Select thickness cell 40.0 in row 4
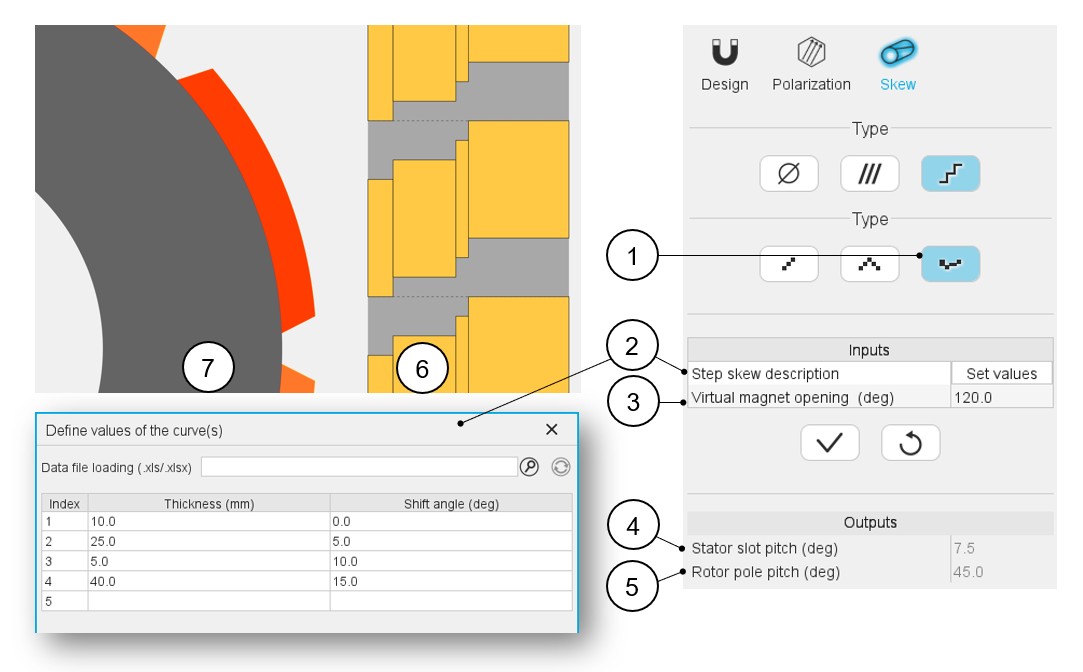The width and height of the screenshot is (1083, 672). 209,582
